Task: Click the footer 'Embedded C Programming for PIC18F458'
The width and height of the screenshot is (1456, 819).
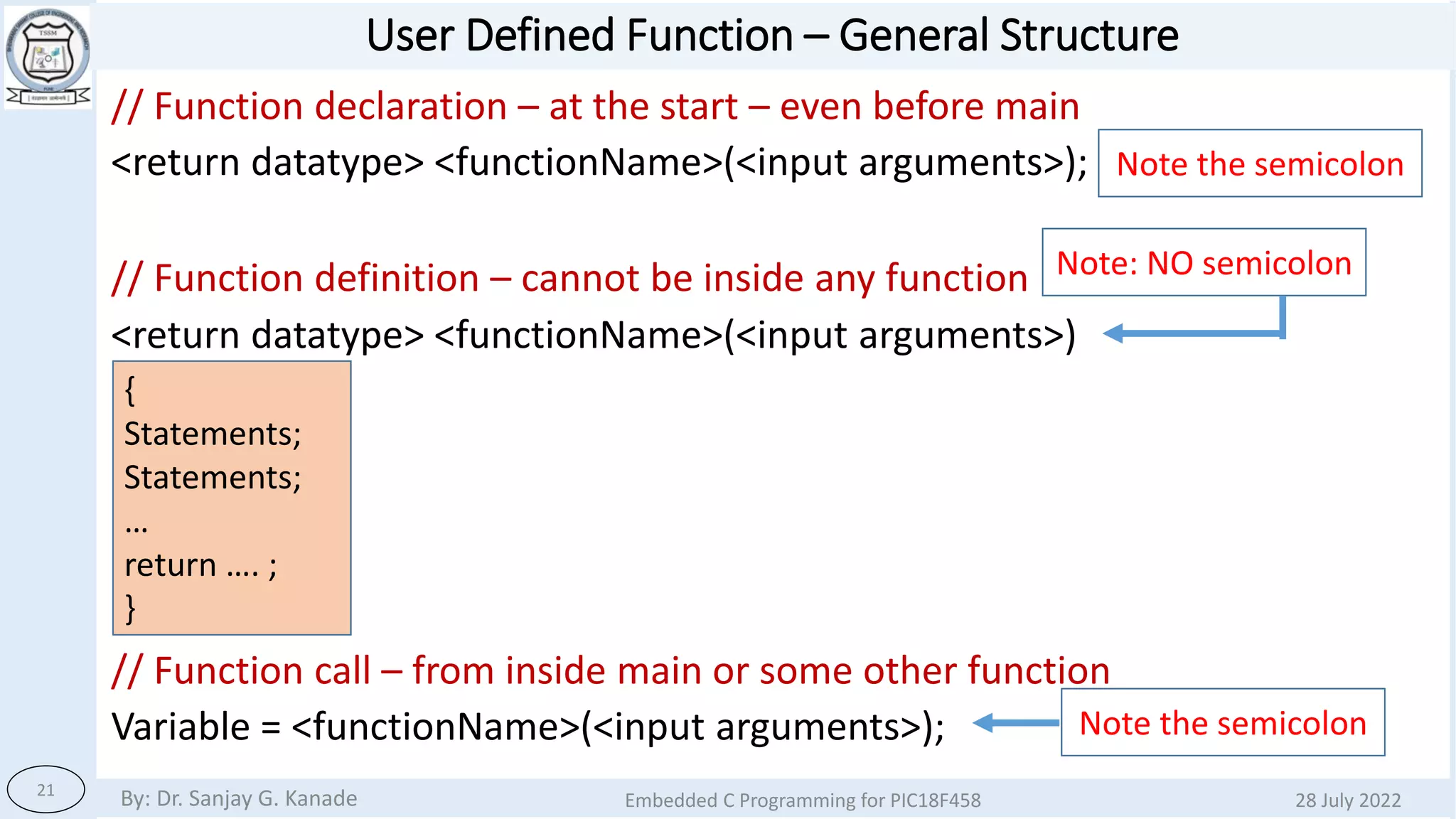Action: coord(803,801)
